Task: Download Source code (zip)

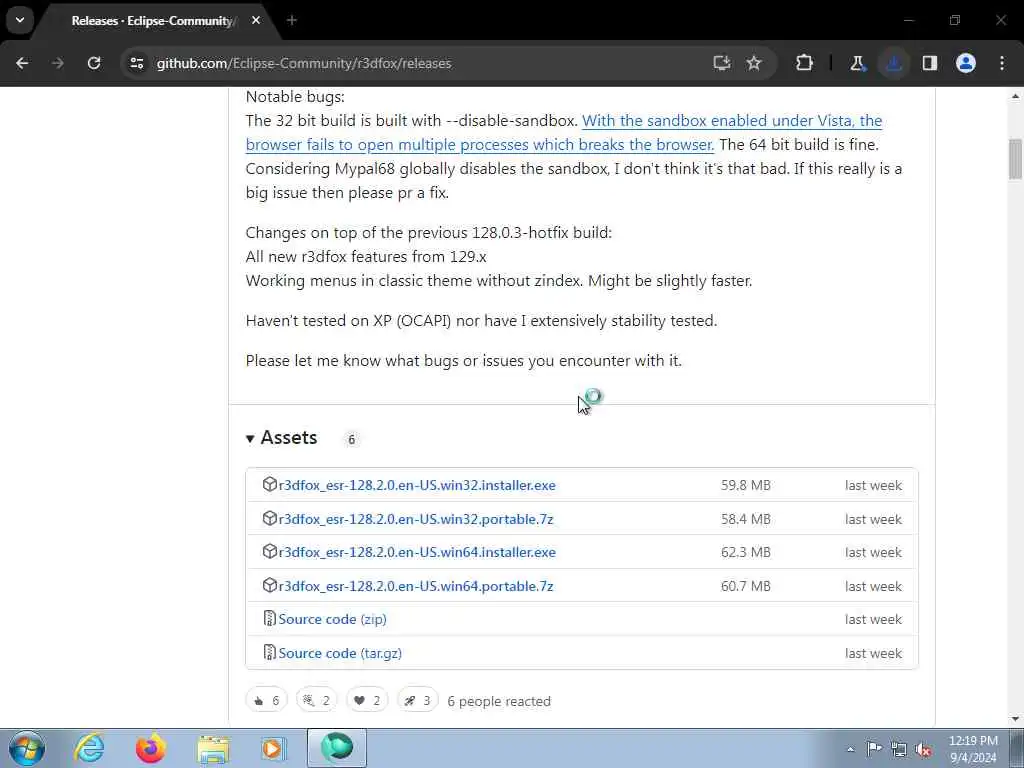Action: 332,619
